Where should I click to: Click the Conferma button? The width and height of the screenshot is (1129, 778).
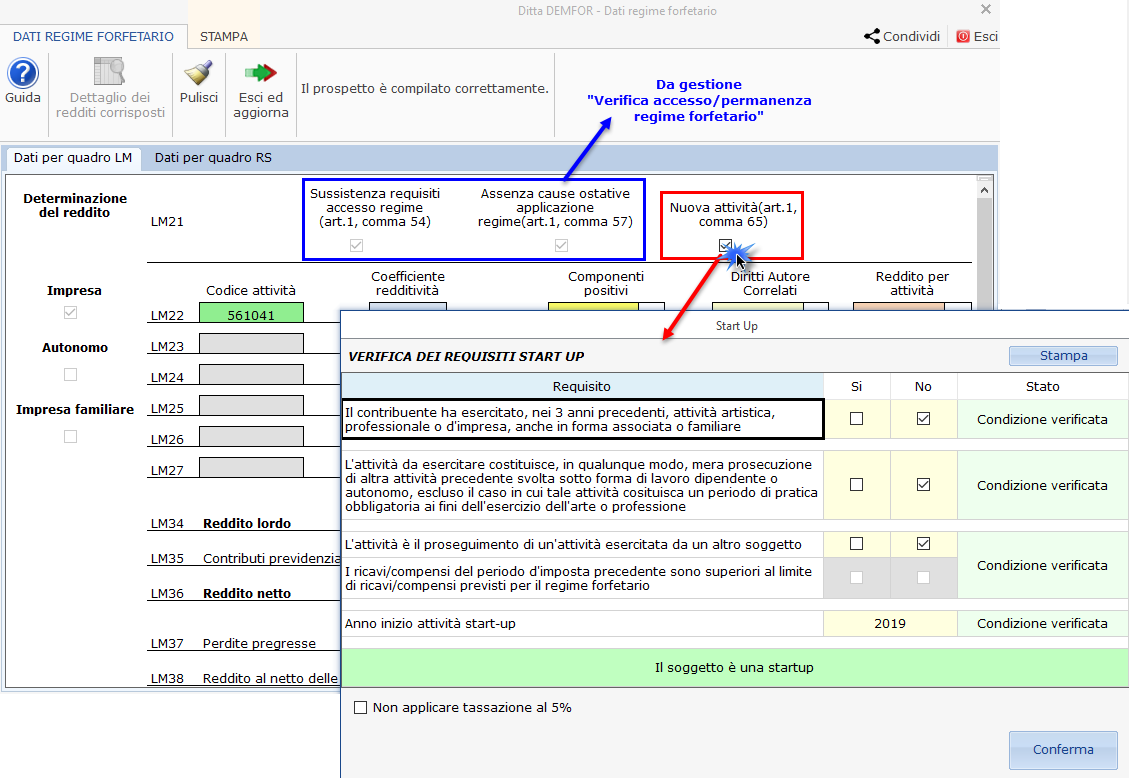pos(1062,750)
